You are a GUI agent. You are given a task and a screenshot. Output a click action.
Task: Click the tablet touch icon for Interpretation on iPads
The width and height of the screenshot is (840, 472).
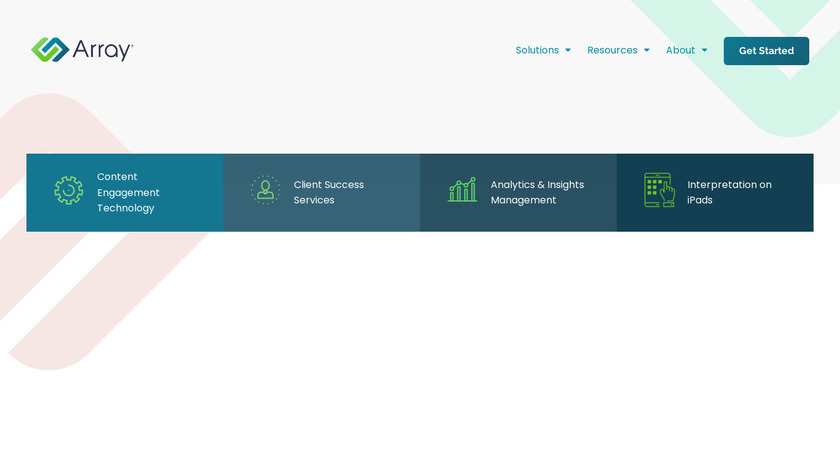coord(659,190)
